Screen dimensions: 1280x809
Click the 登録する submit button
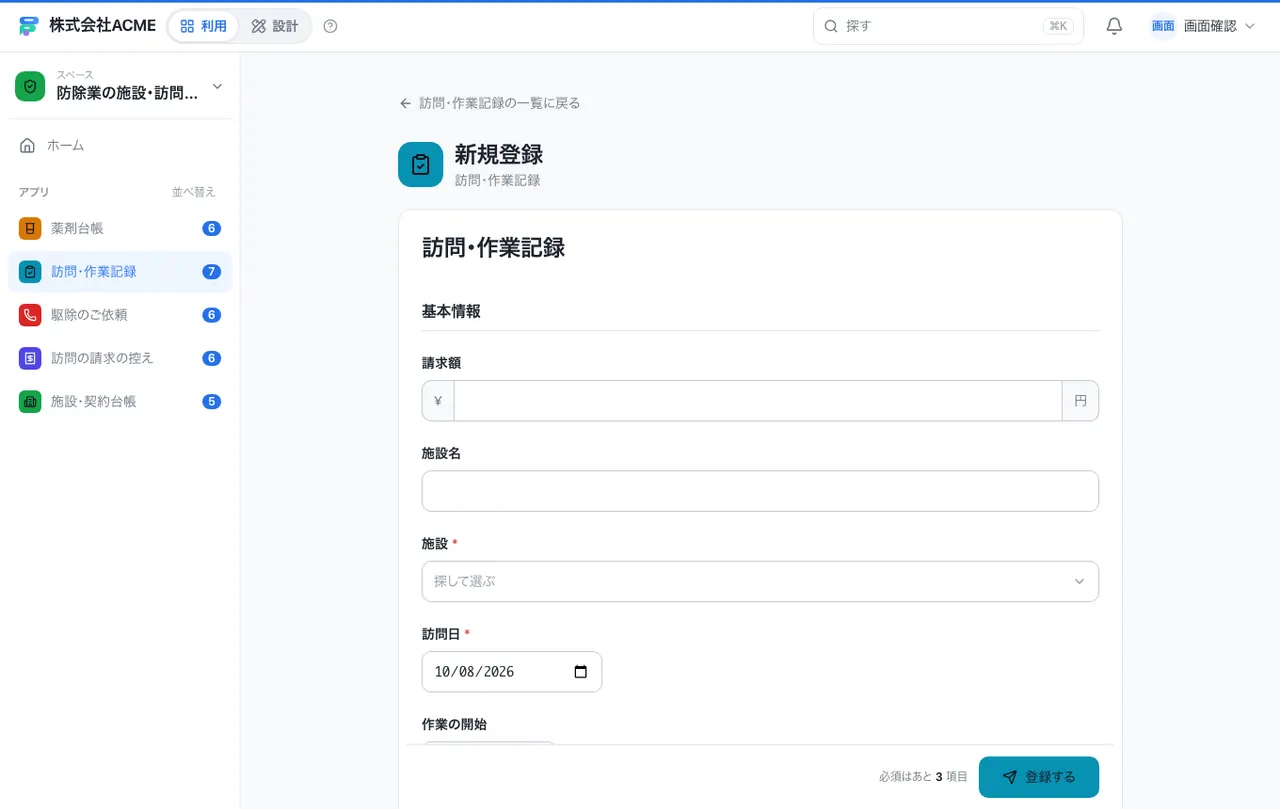(x=1038, y=777)
